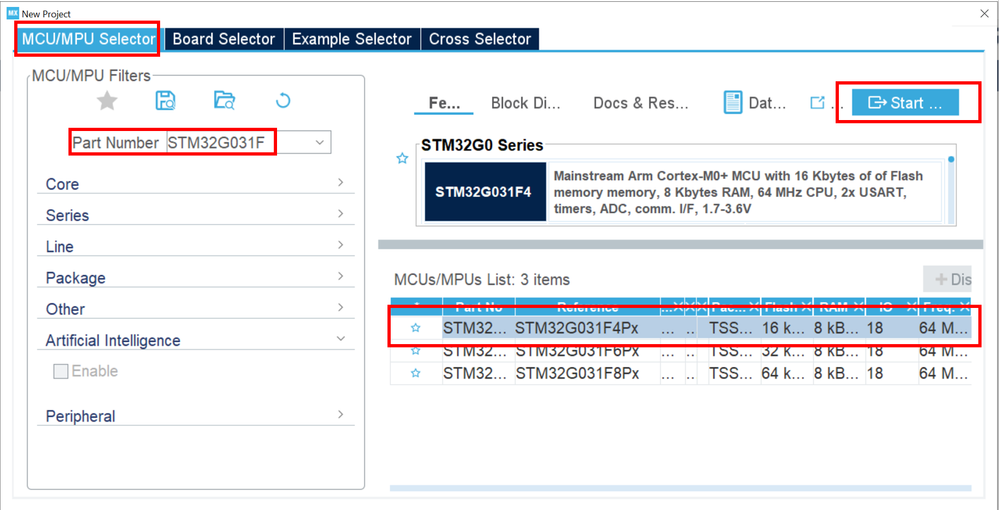Switch to the Board Selector tab
The width and height of the screenshot is (999, 510).
coord(224,39)
